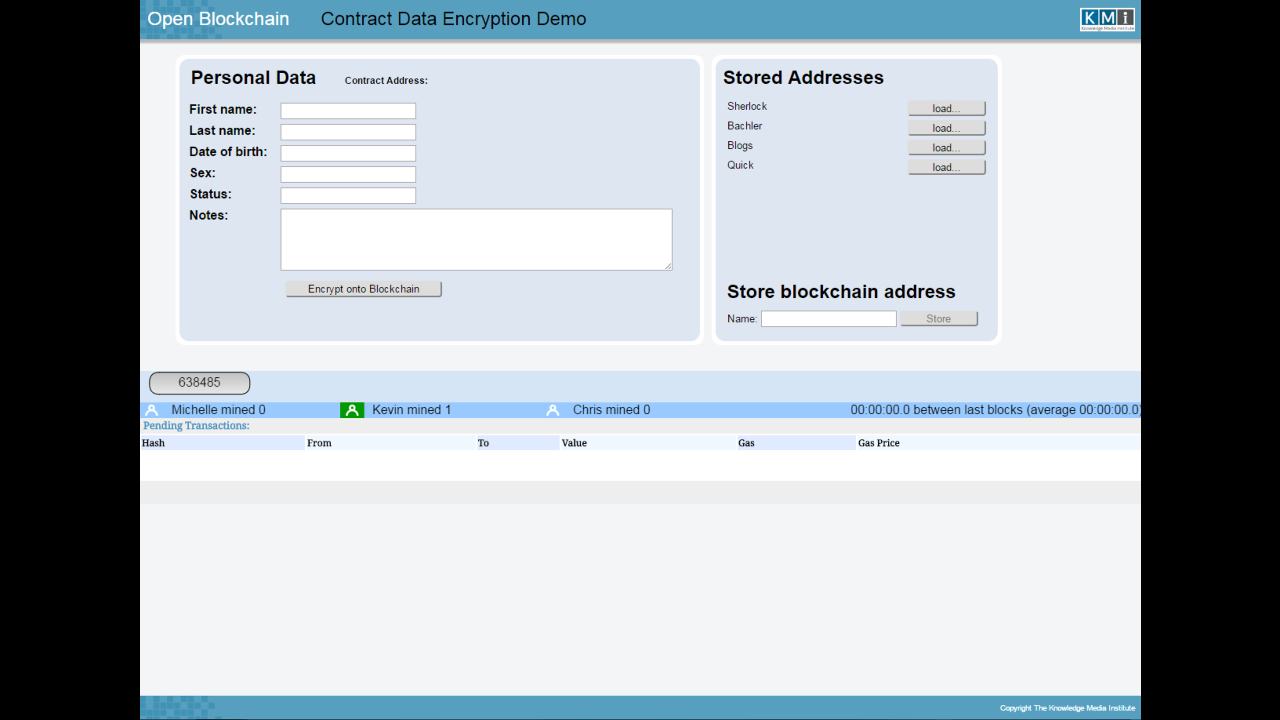Screen dimensions: 1280x720
Task: Click the Open Blockchain header title
Action: 217,18
